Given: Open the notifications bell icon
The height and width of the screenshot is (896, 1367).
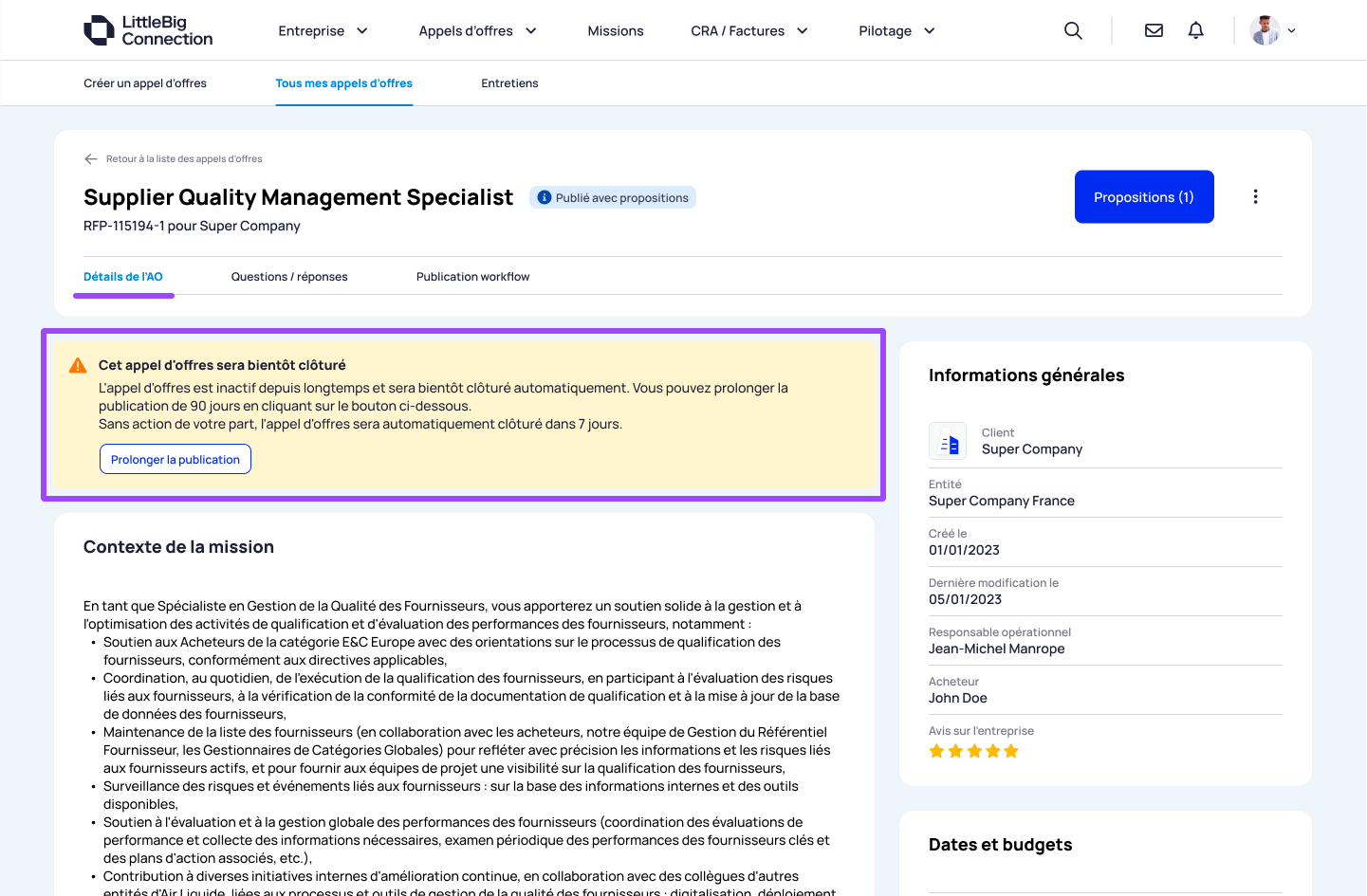Looking at the screenshot, I should pyautogui.click(x=1195, y=30).
